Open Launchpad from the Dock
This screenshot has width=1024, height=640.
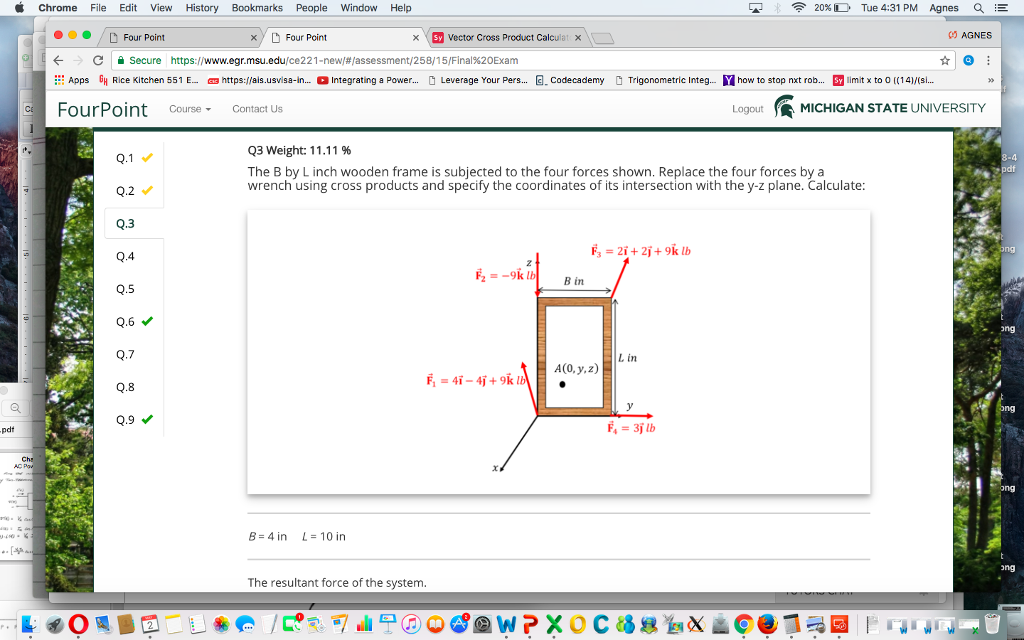(55, 624)
